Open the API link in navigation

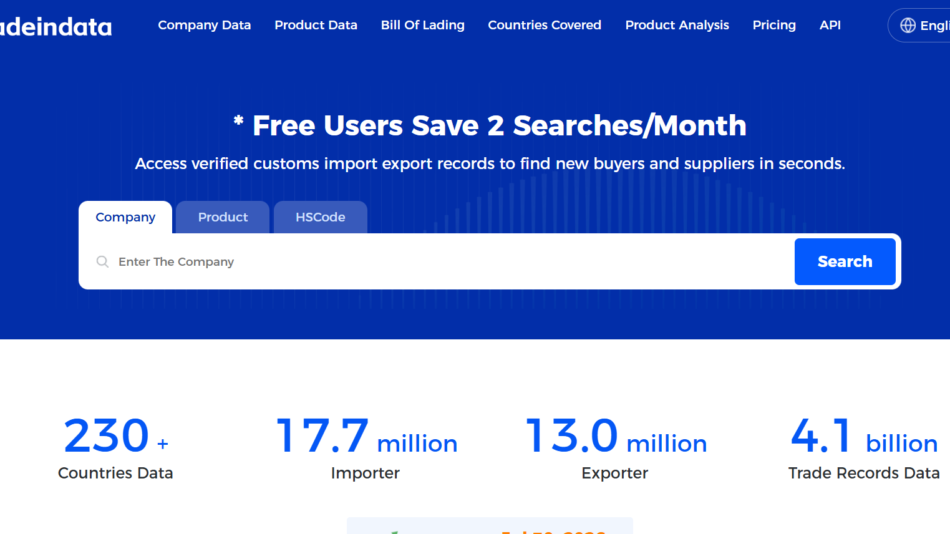tap(829, 25)
